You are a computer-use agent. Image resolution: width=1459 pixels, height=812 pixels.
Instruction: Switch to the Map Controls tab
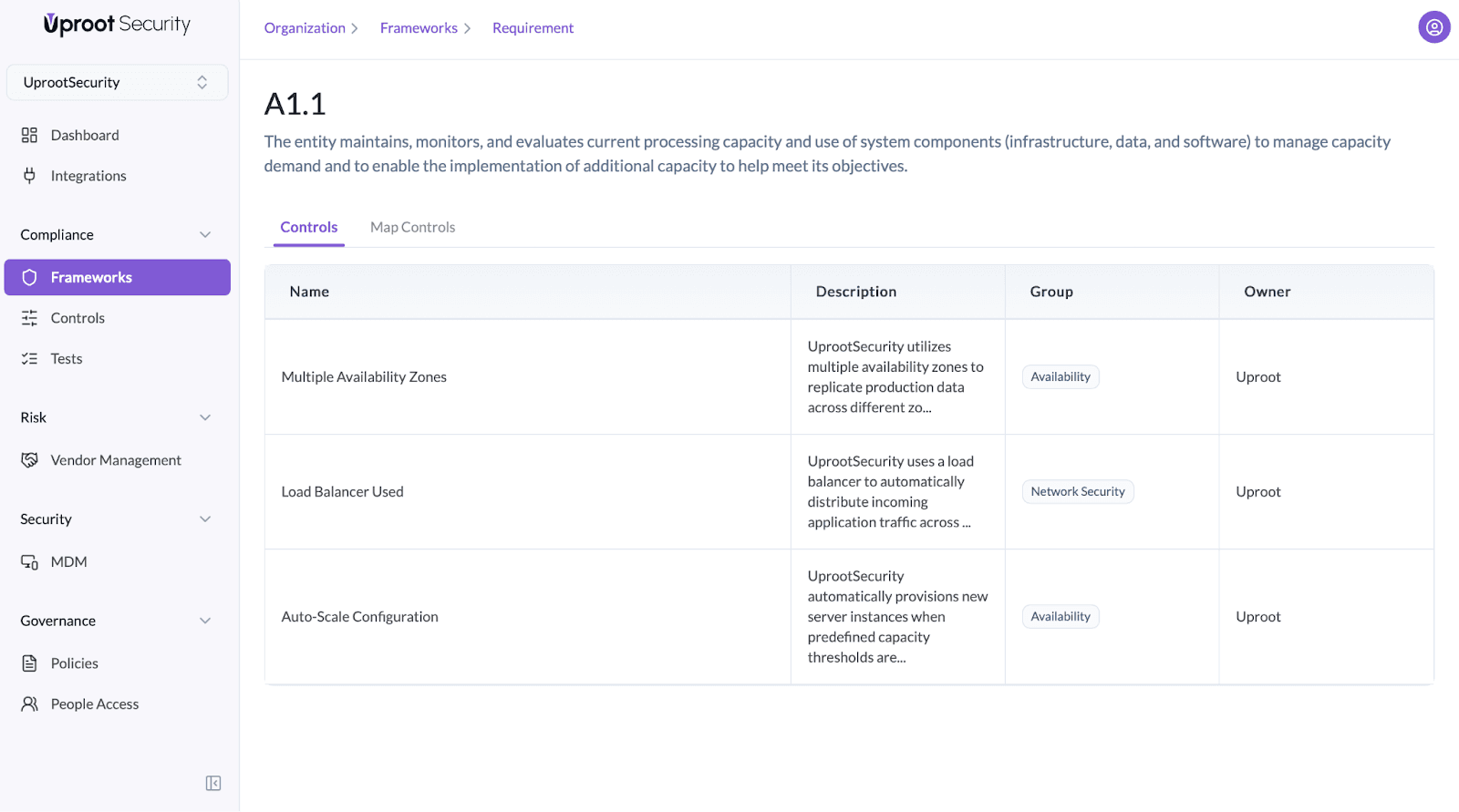412,227
